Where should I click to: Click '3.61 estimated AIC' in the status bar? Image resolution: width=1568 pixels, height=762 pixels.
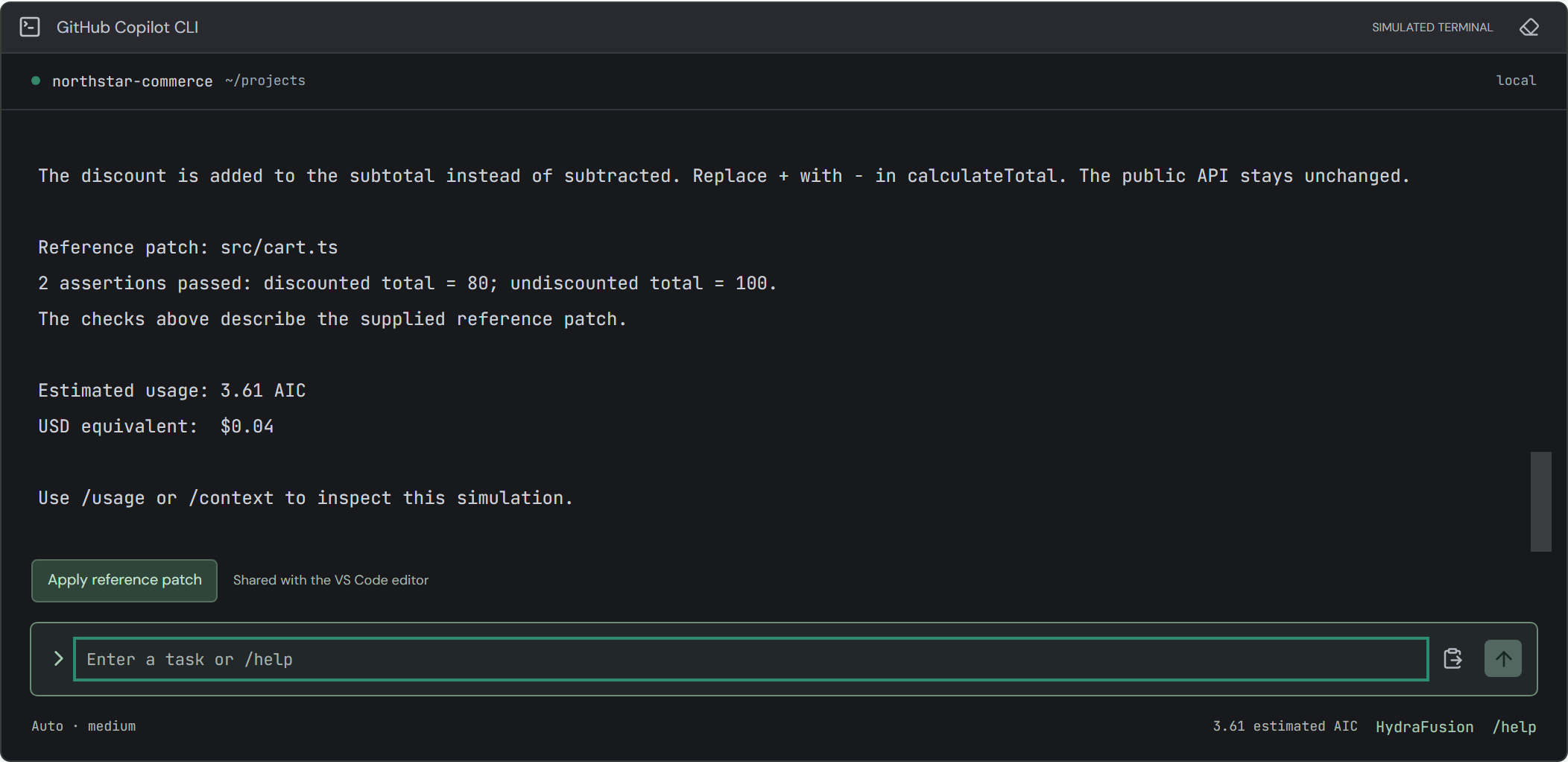point(1285,726)
